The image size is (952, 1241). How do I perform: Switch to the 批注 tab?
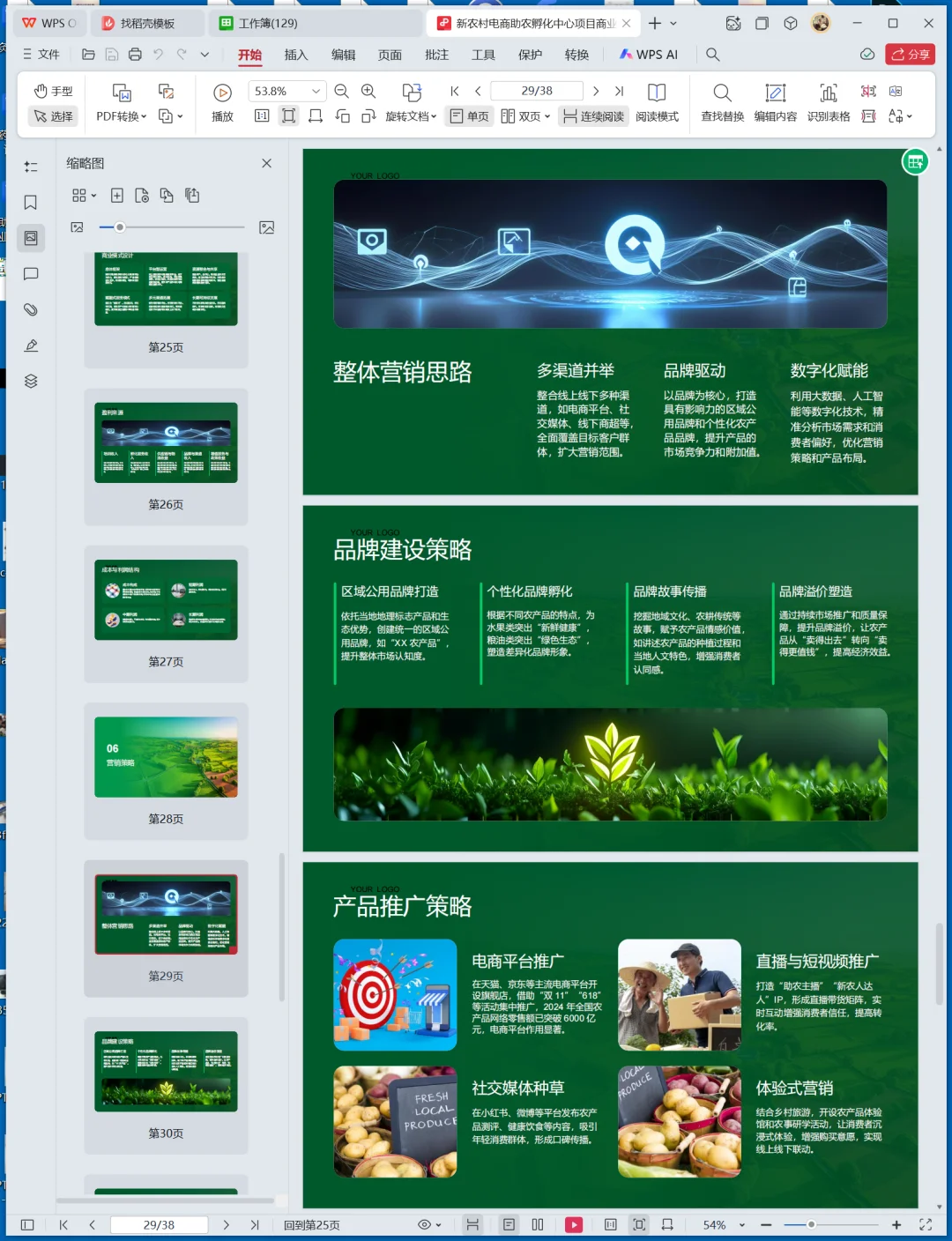[436, 55]
